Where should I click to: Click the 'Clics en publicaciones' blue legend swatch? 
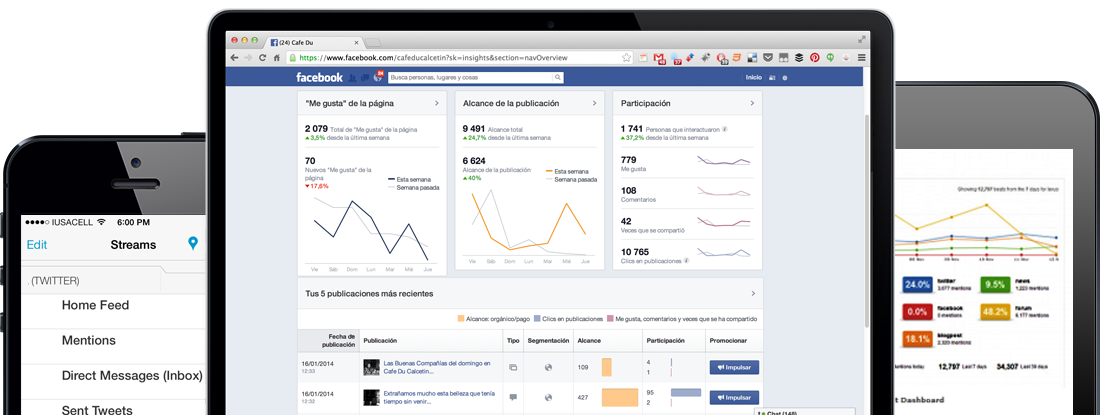pos(537,318)
